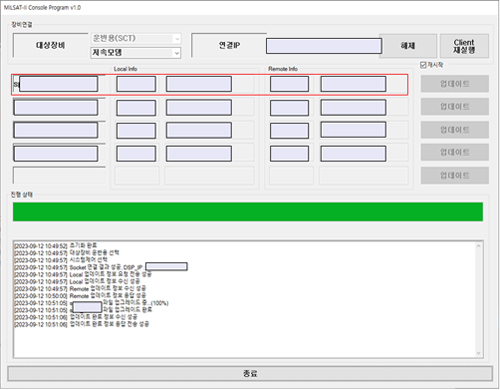Click the second row 업데이트 button

tap(455, 107)
